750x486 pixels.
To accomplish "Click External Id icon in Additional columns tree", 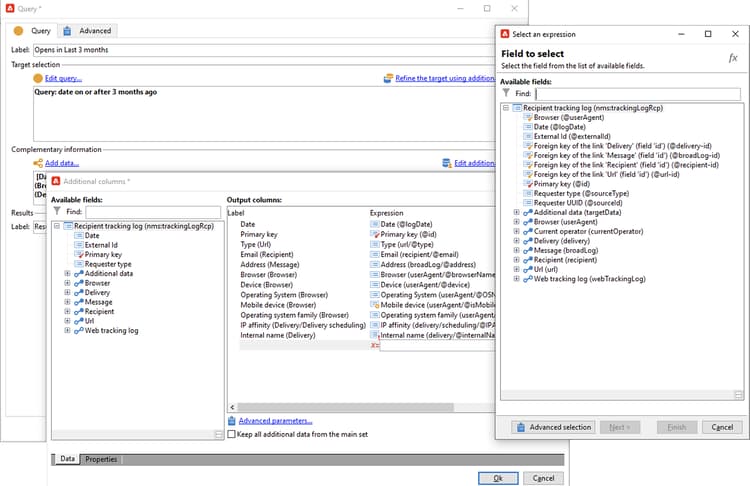I will tap(79, 245).
